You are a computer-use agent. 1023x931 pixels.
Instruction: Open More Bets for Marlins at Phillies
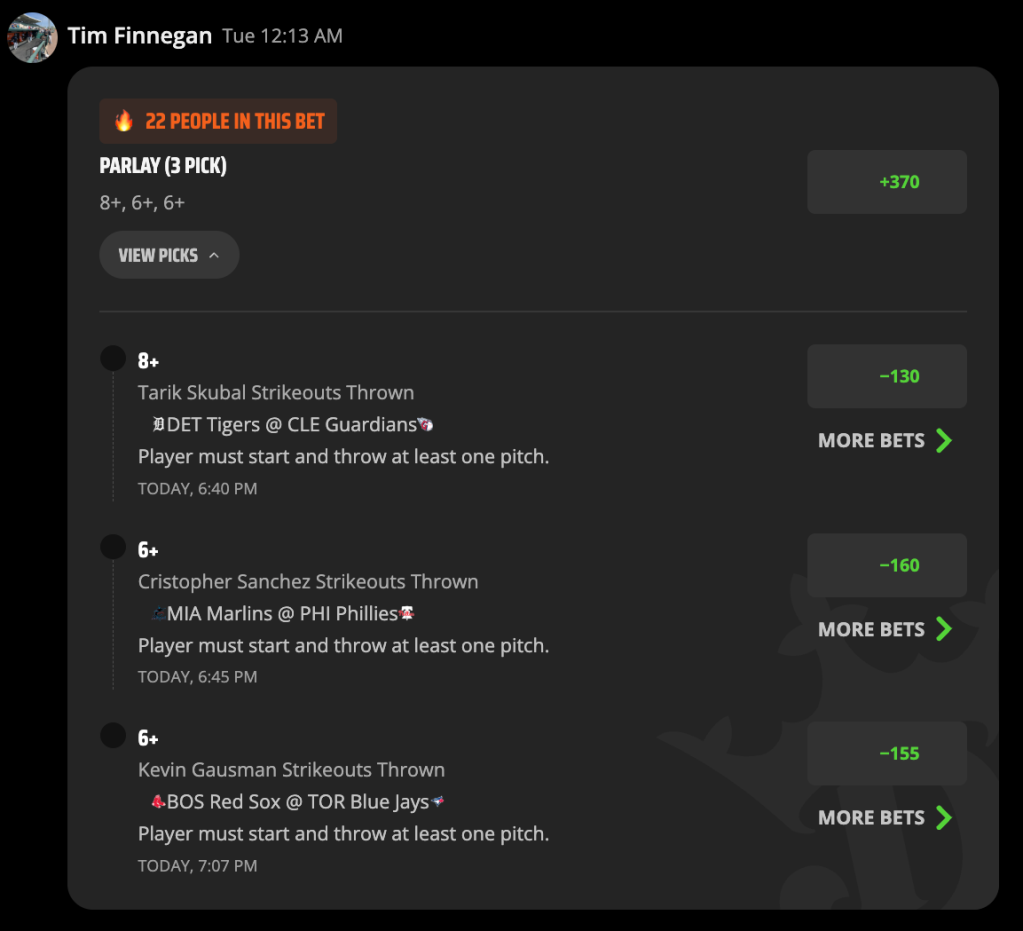pyautogui.click(x=885, y=629)
